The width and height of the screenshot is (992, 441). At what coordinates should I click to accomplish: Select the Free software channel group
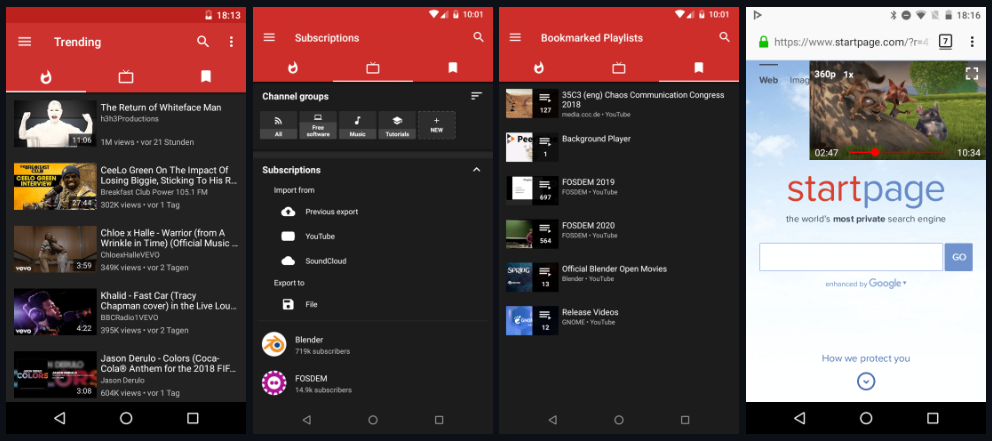pos(318,124)
